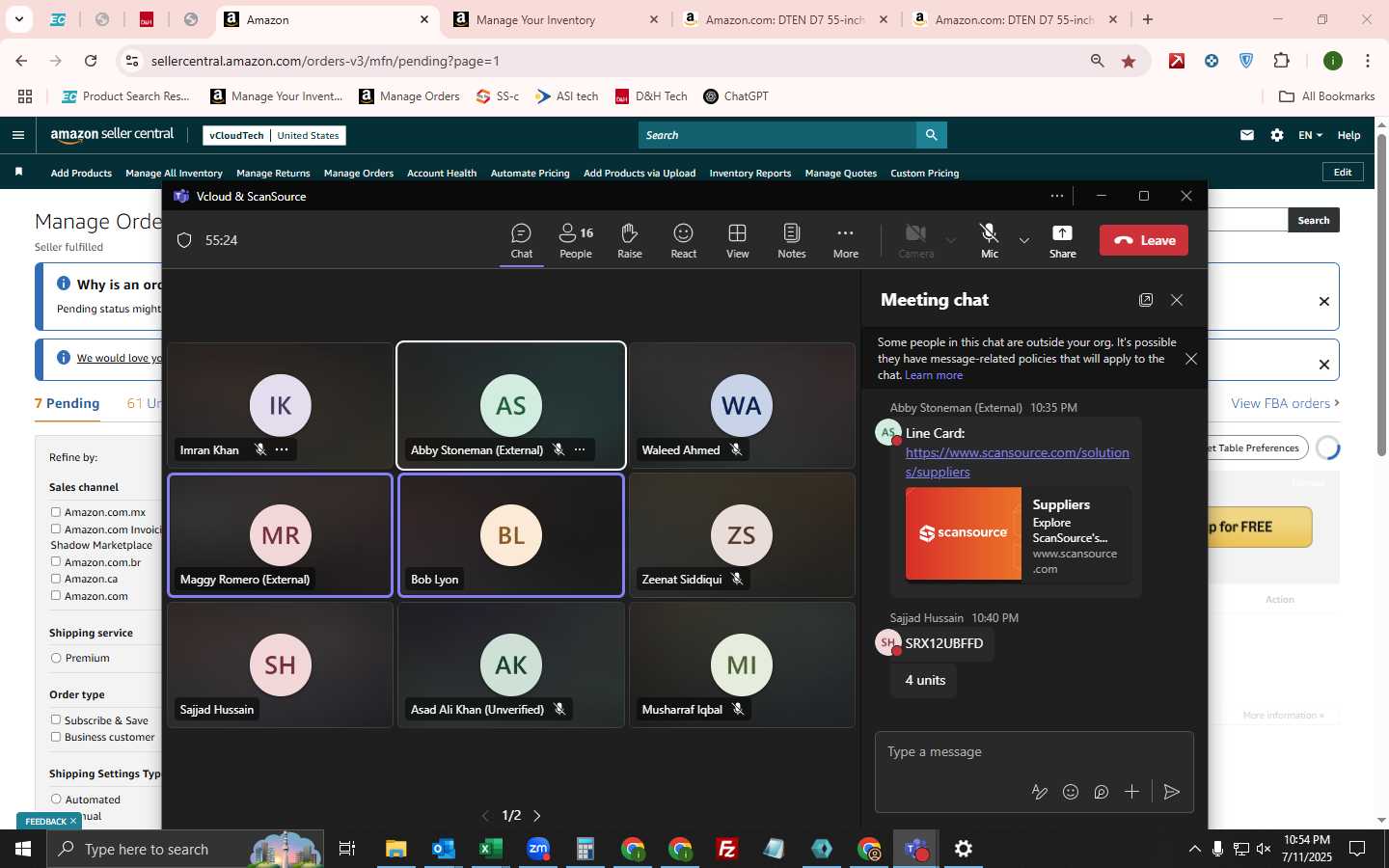1389x868 pixels.
Task: Open Chat in Teams meeting toolbar
Action: [522, 241]
